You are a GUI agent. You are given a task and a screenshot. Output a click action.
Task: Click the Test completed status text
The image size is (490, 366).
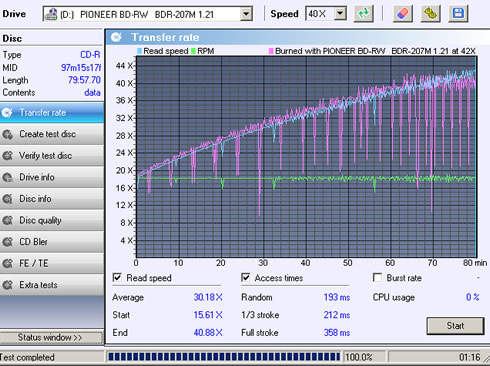tap(27, 357)
